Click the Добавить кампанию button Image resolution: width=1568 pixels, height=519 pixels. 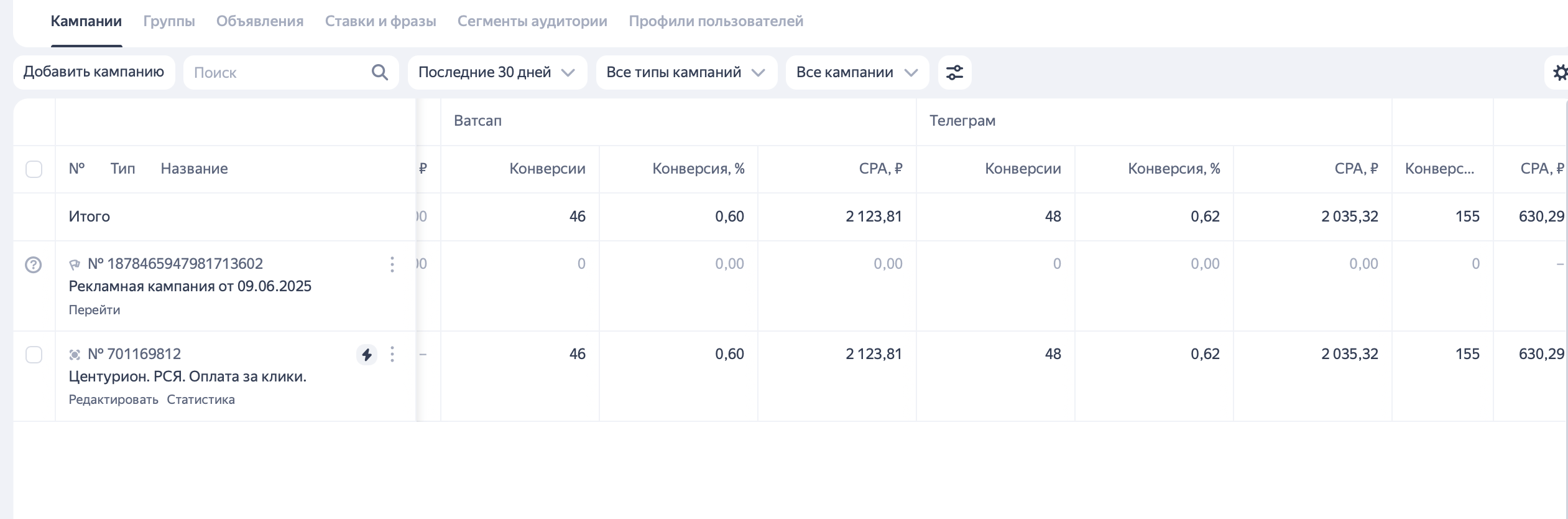coord(94,72)
